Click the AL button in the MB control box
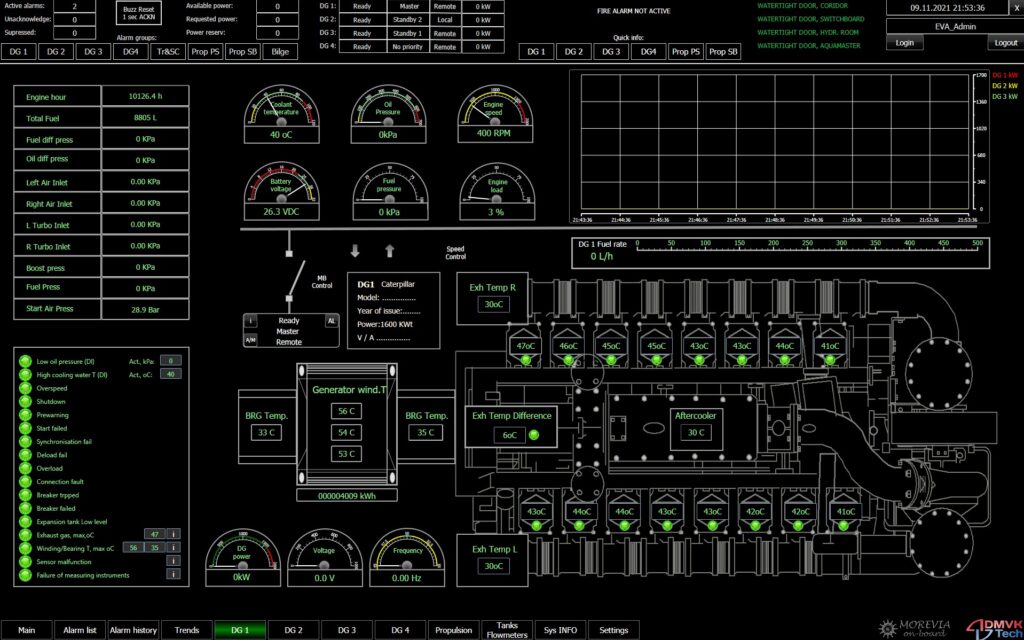Viewport: 1024px width, 640px height. pos(331,320)
